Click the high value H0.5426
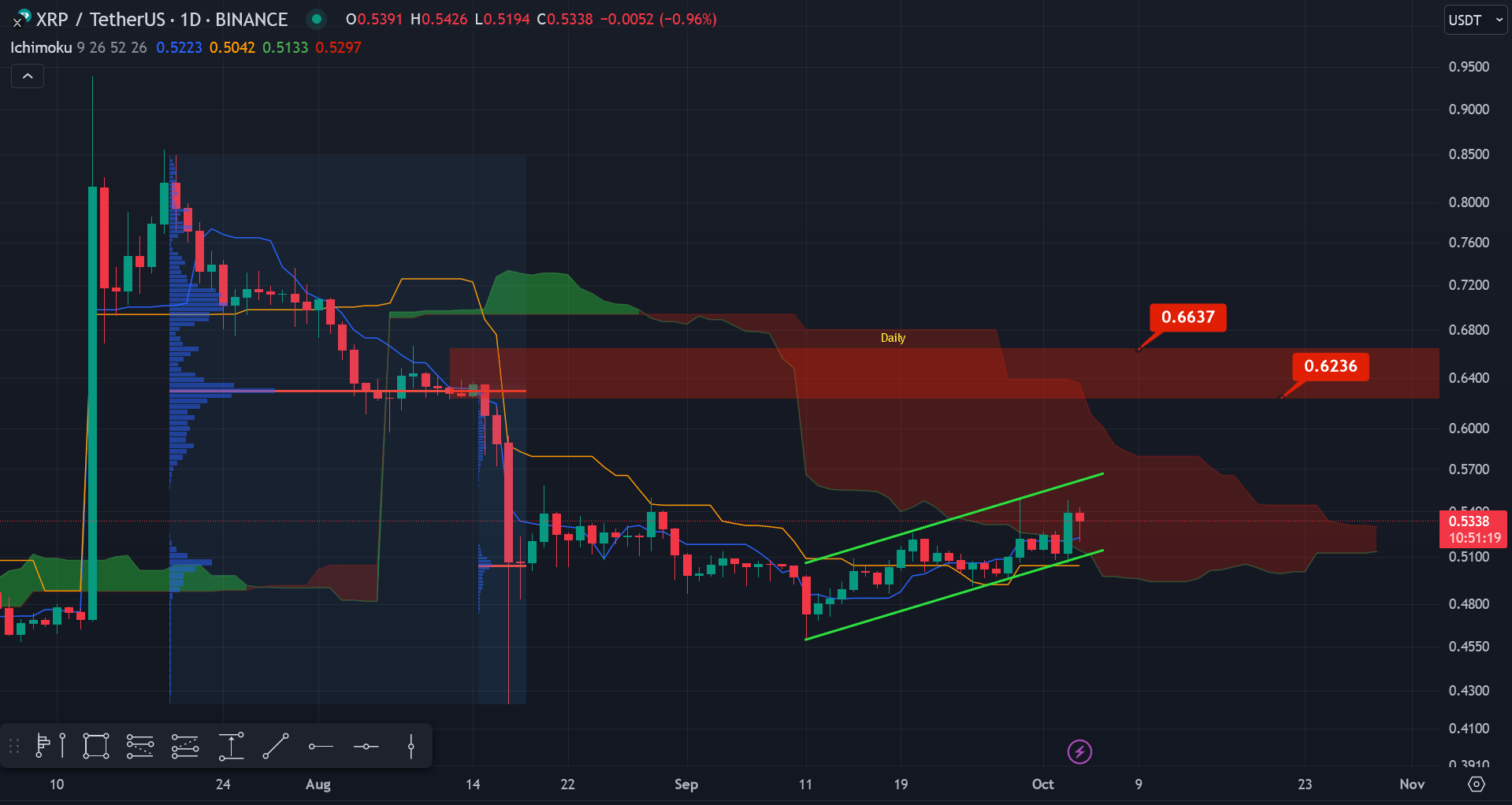Image resolution: width=1512 pixels, height=805 pixels. click(439, 19)
